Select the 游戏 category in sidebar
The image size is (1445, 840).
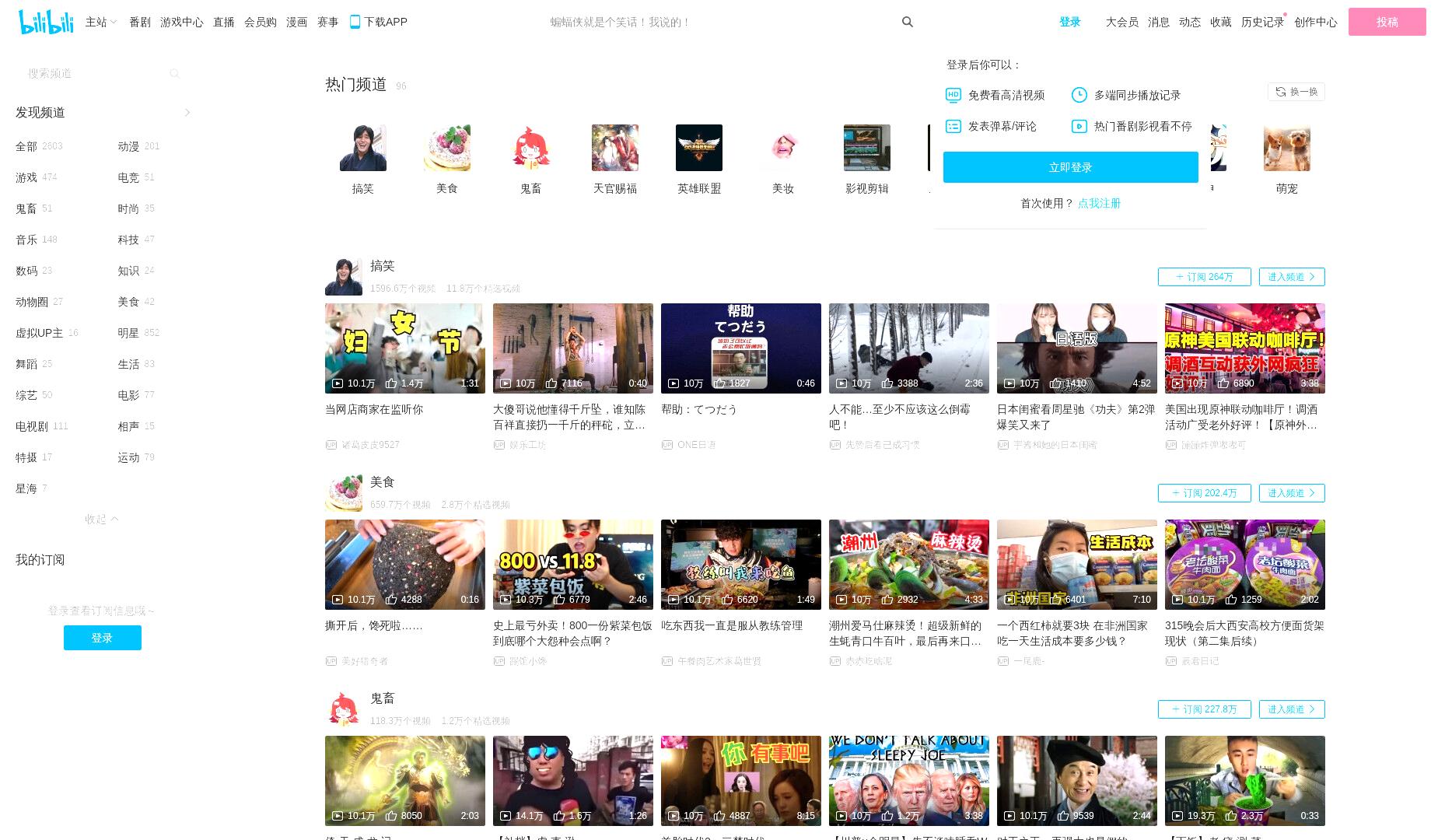coord(26,177)
